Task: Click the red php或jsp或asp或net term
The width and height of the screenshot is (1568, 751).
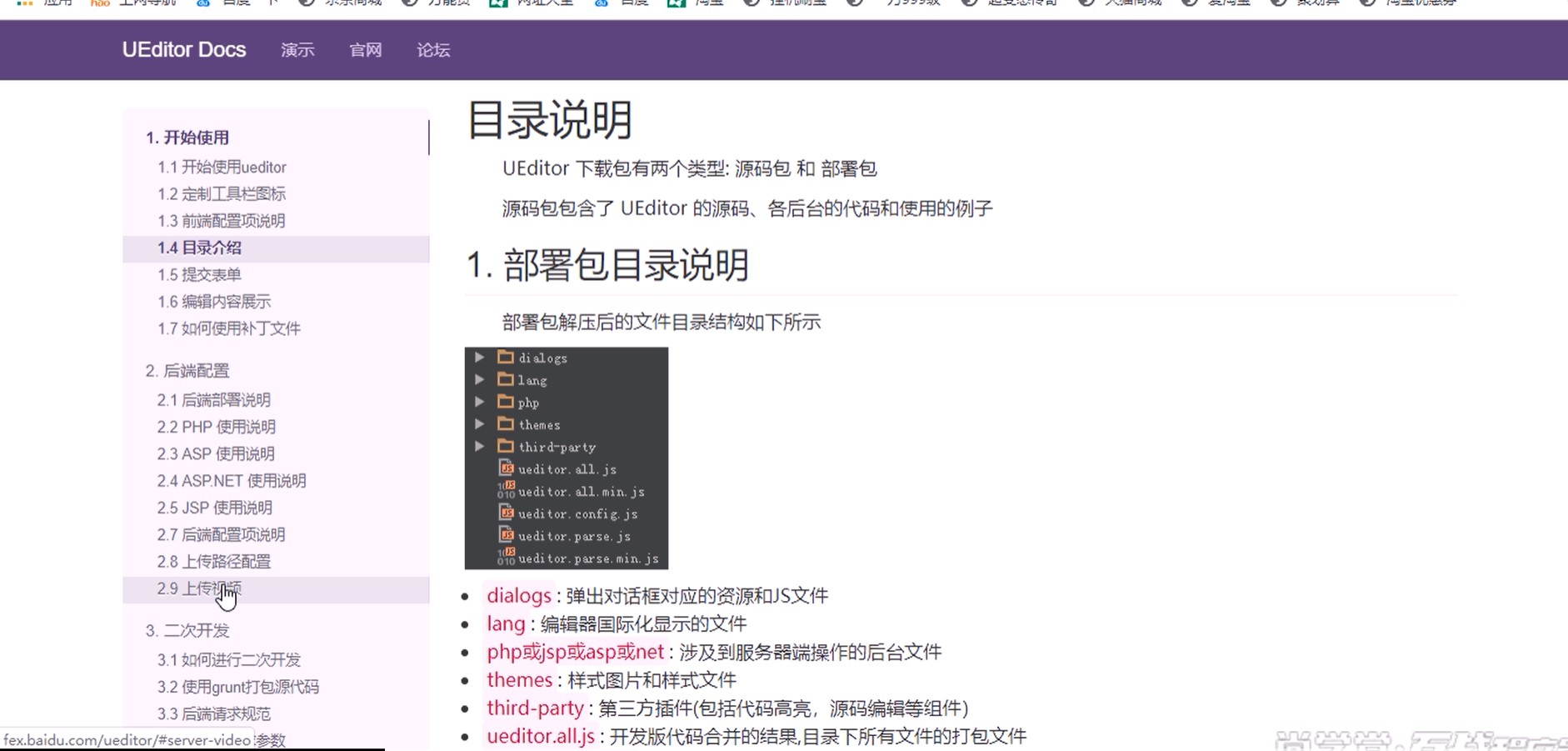Action: 576,652
